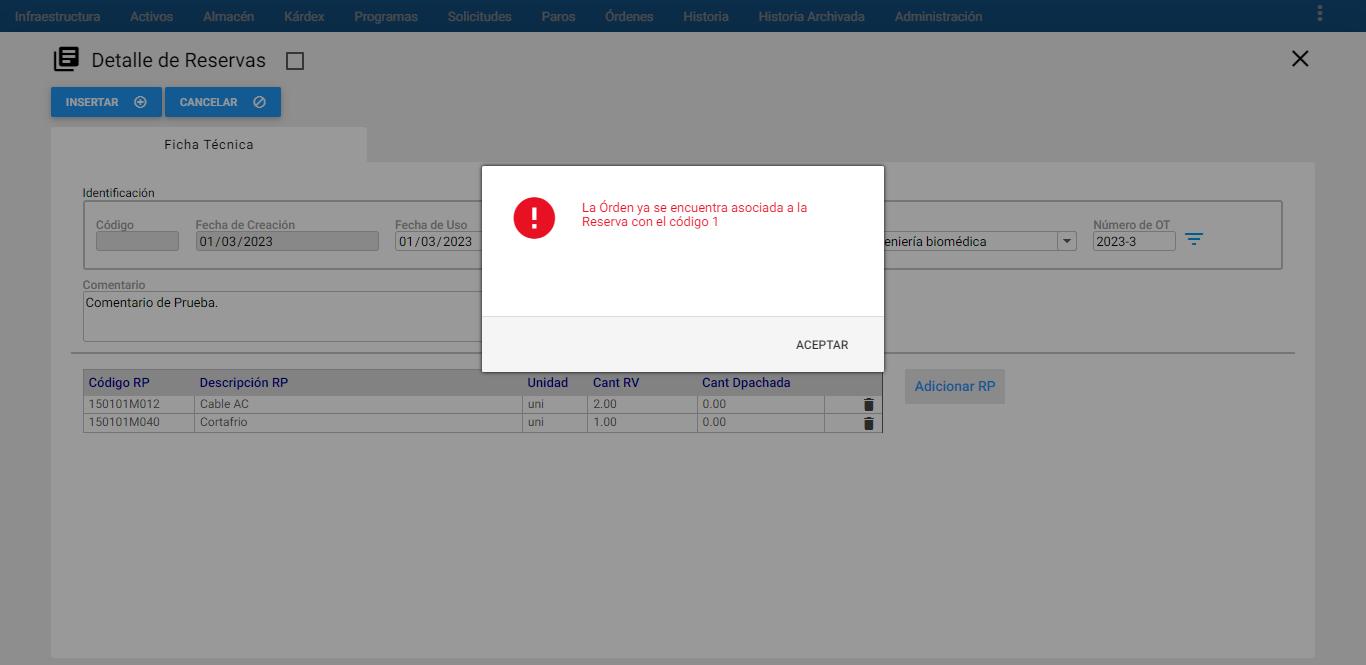
Task: Toggle the checkbox next to Detalle de Reservas
Action: (x=295, y=61)
